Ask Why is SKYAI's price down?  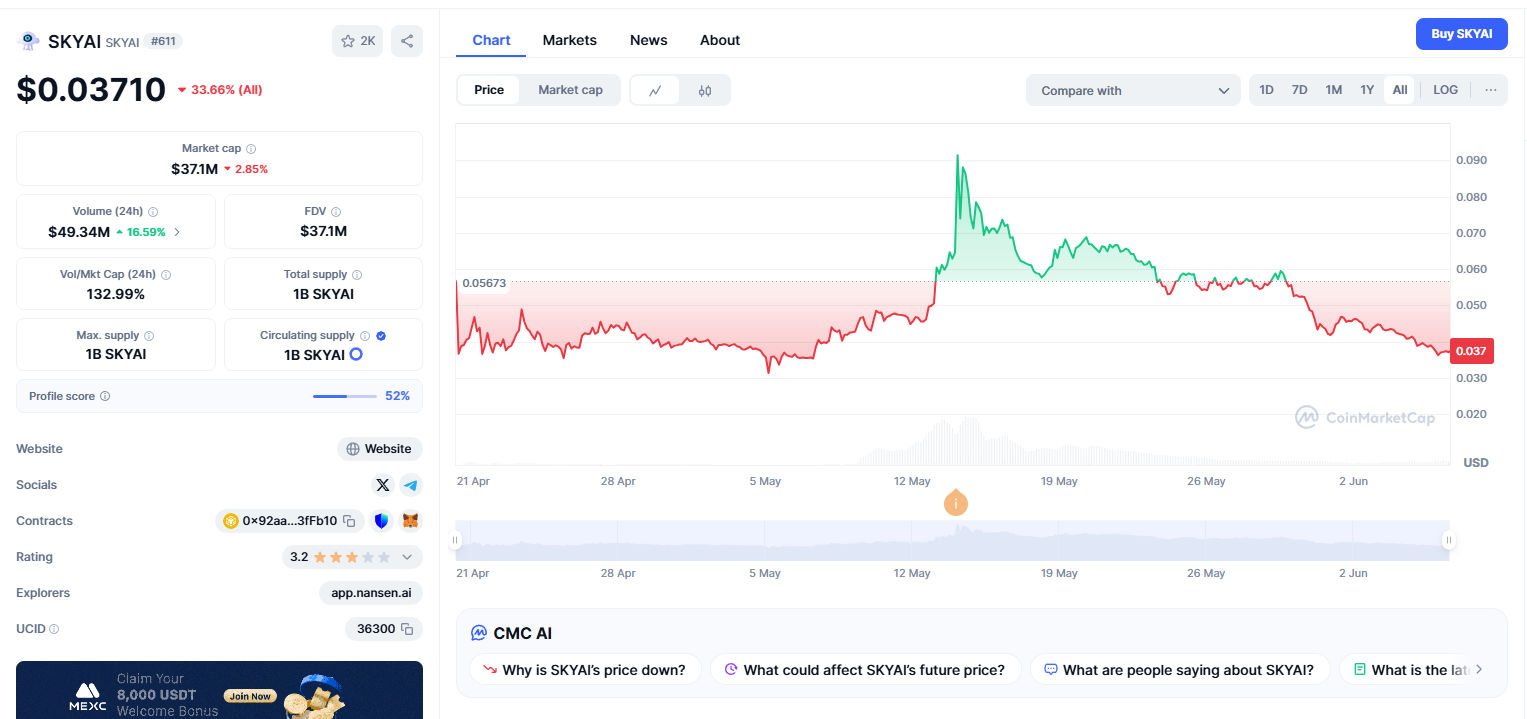point(584,670)
